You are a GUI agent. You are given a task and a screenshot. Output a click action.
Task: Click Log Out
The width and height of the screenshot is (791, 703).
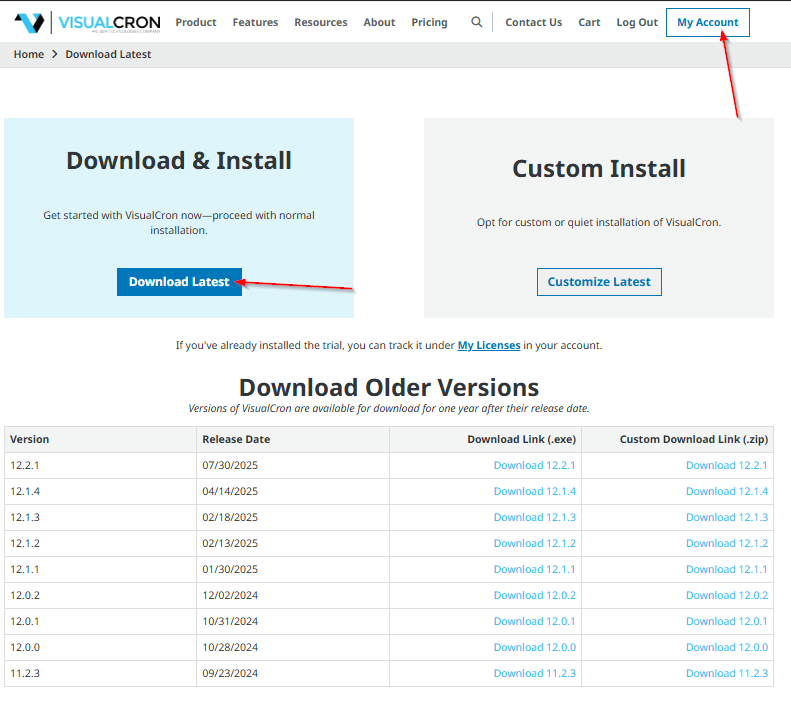pyautogui.click(x=637, y=22)
